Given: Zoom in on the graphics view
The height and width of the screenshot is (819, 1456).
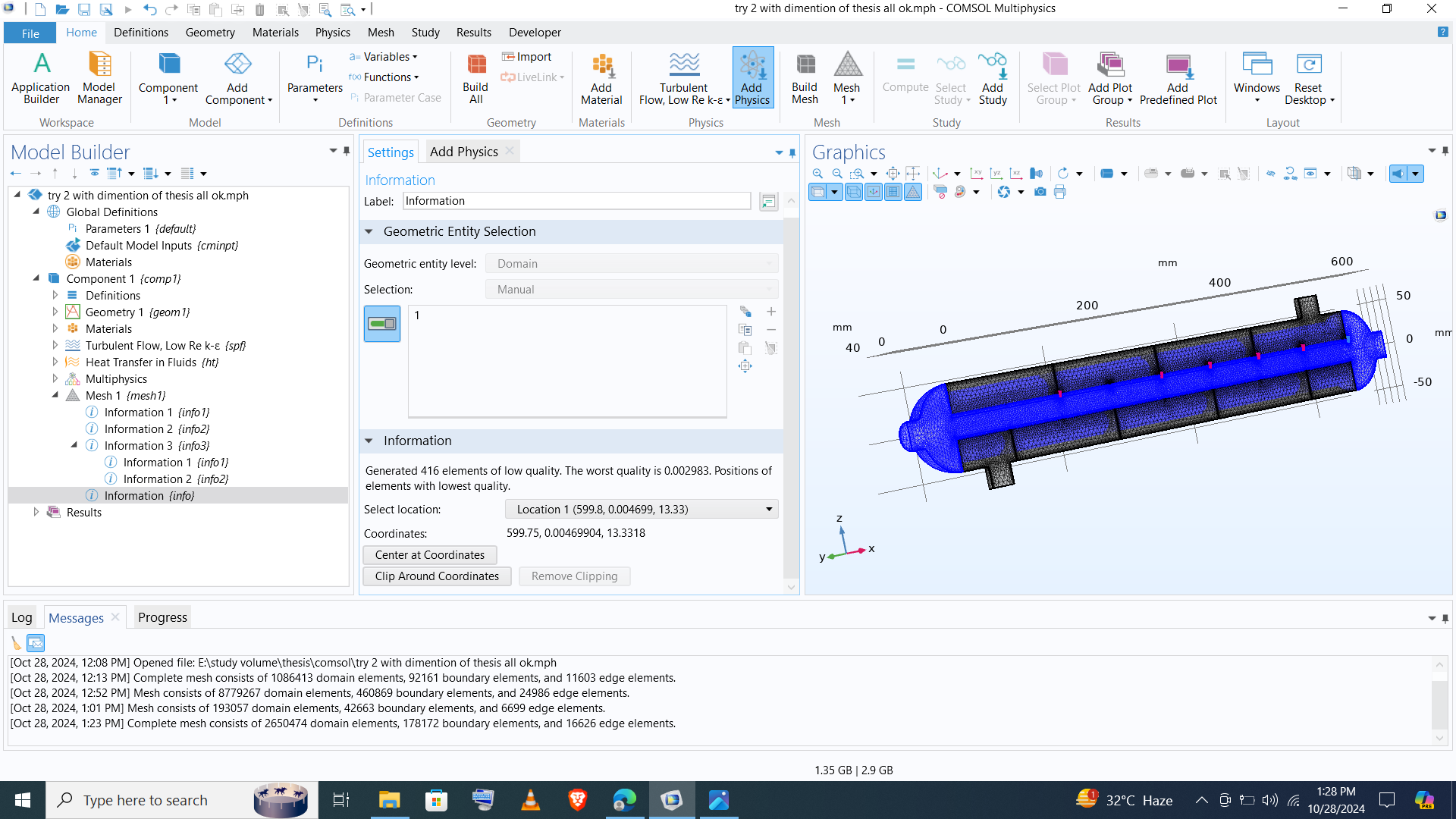Looking at the screenshot, I should coord(817,174).
